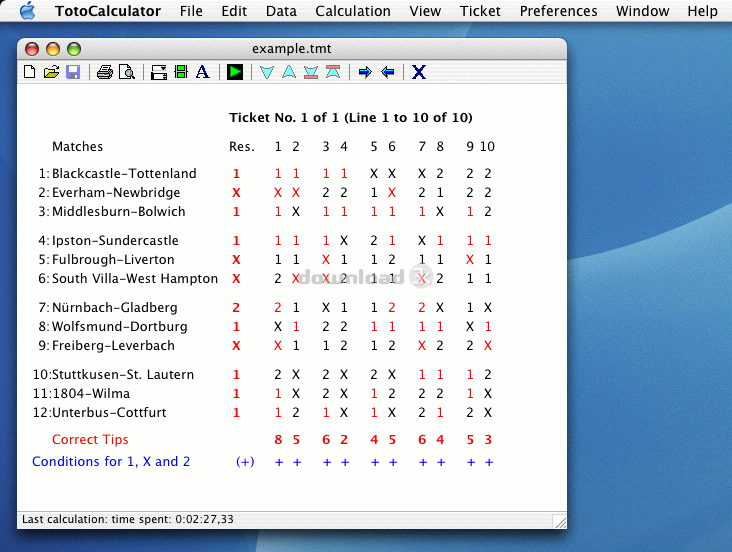Select match row 'South Villa-West Hampton'
The width and height of the screenshot is (732, 552).
(x=135, y=279)
